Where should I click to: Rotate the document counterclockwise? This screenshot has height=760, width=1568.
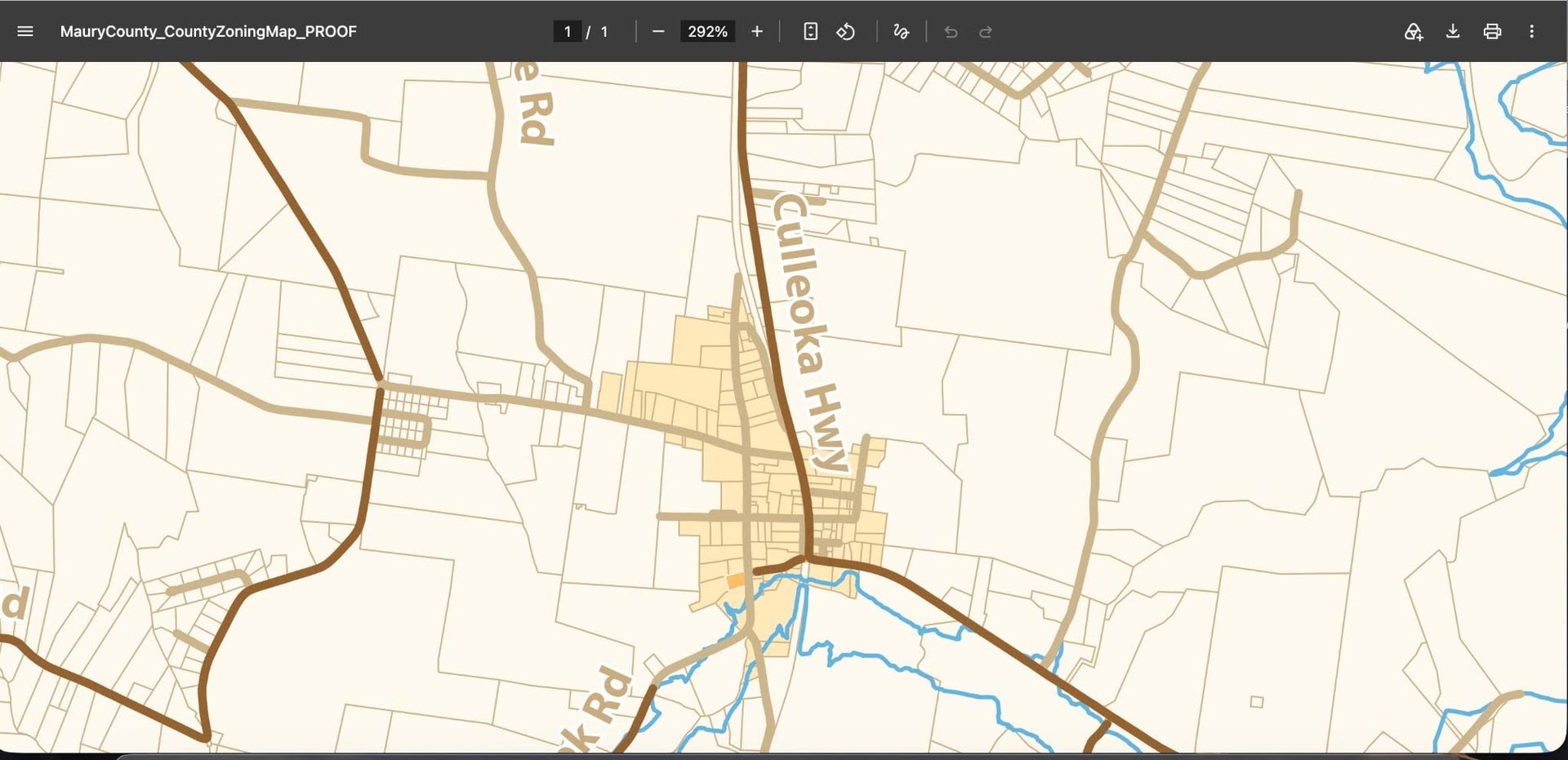point(846,31)
